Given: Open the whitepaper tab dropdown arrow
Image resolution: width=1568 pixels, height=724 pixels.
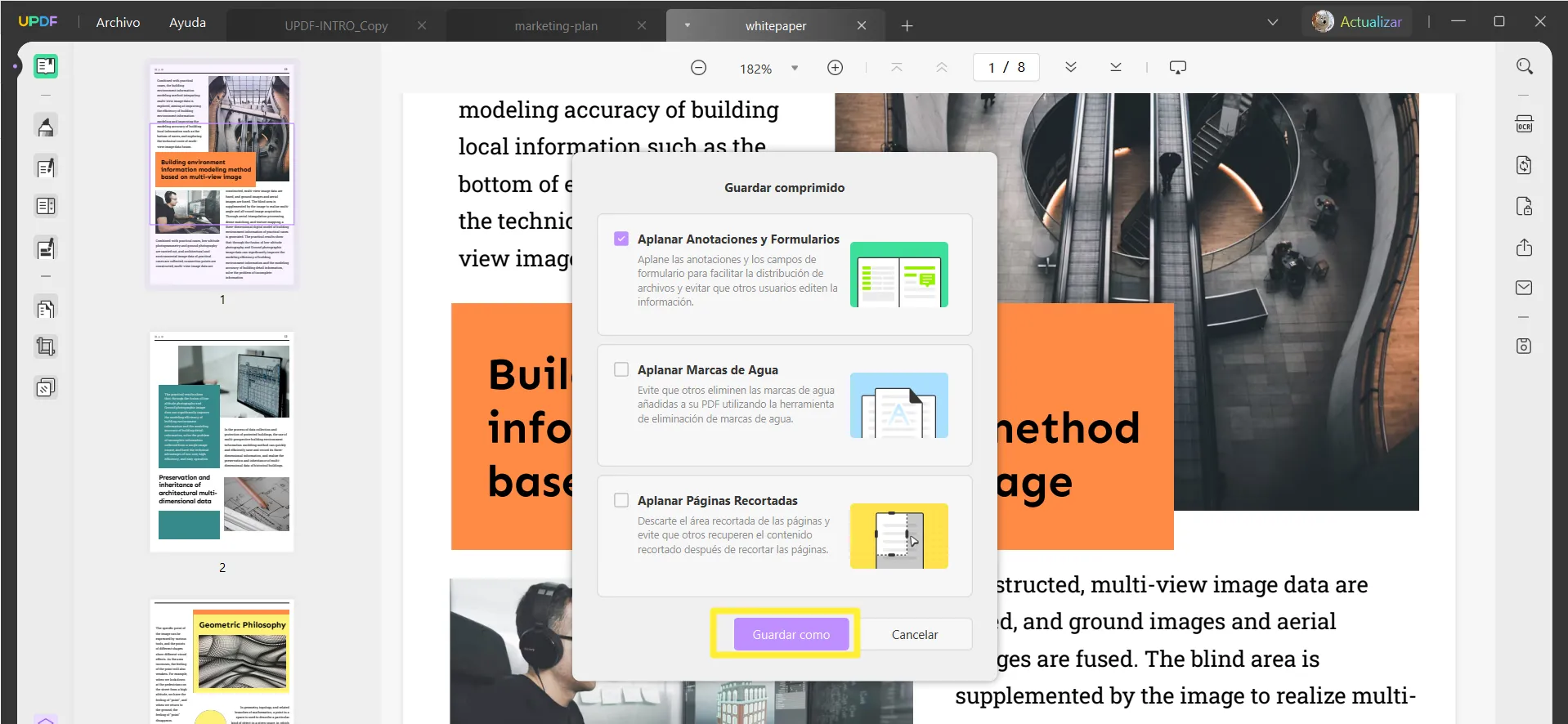Looking at the screenshot, I should (688, 25).
